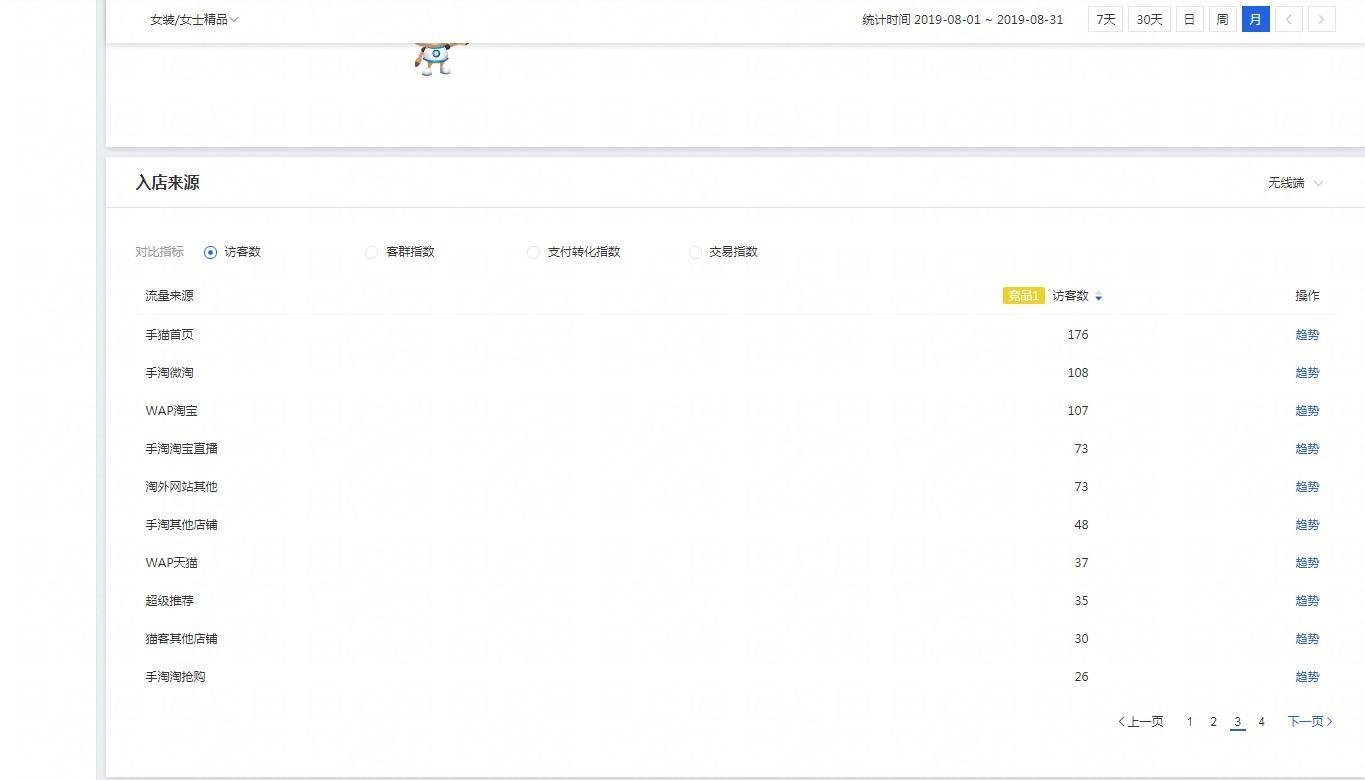Select the 访客数 radio button
The image size is (1365, 780).
[210, 252]
